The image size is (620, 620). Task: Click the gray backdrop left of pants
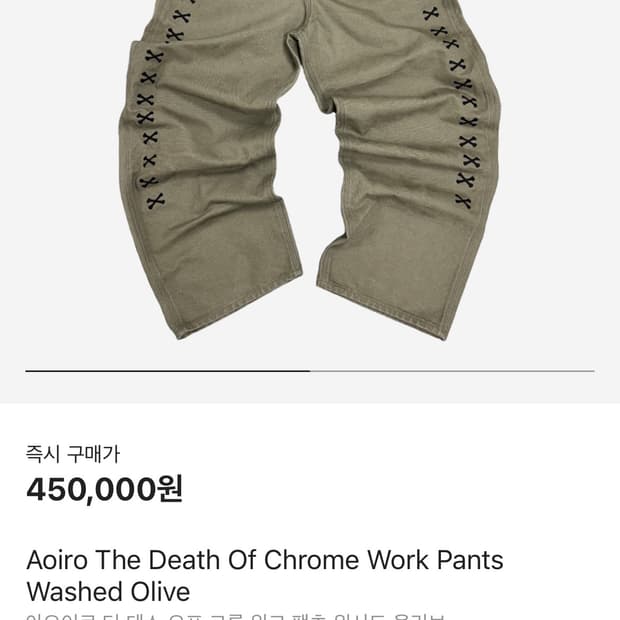[59, 178]
